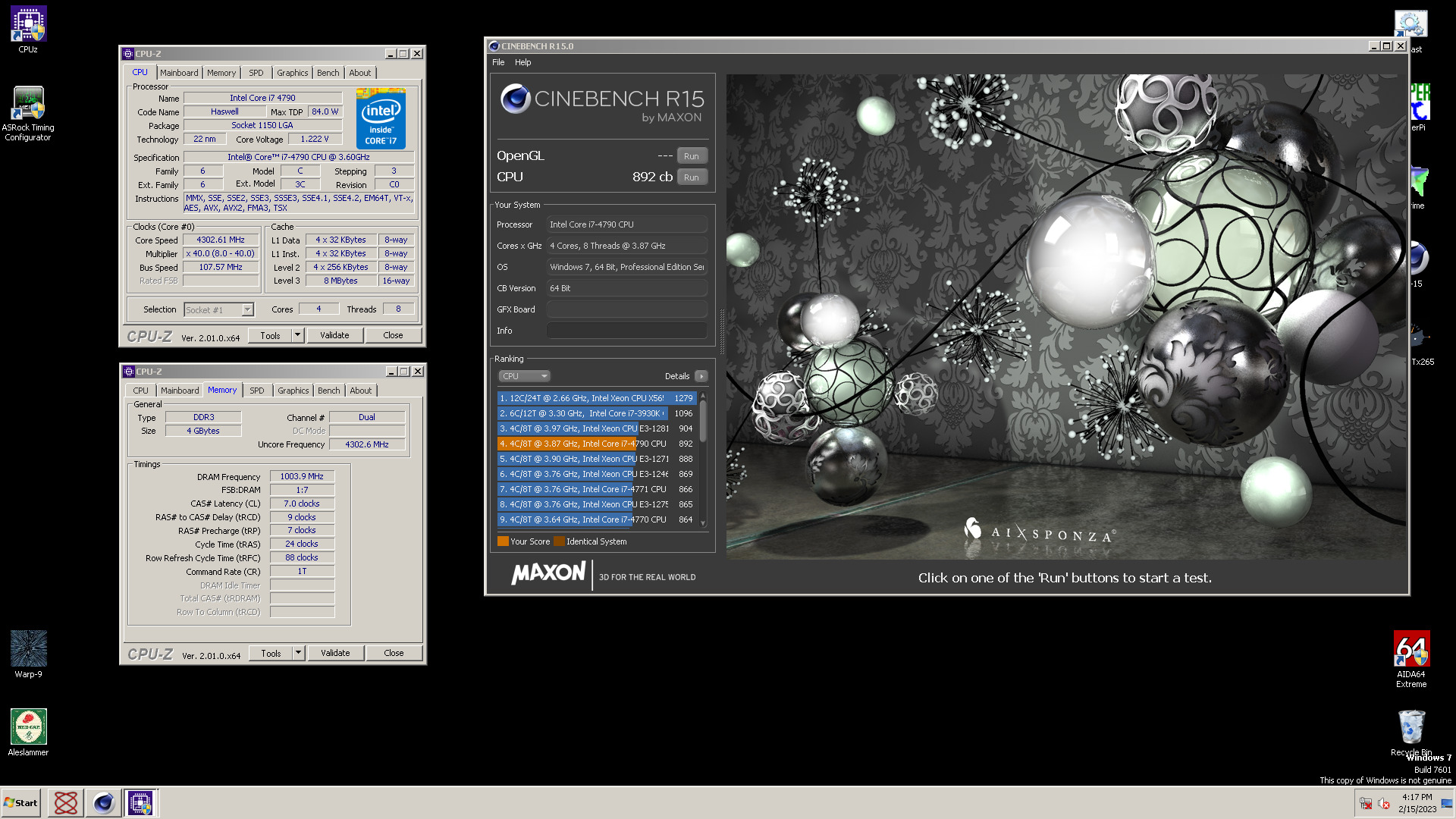
Task: Select ranking entry i7-4790 CPU 892
Action: [597, 444]
